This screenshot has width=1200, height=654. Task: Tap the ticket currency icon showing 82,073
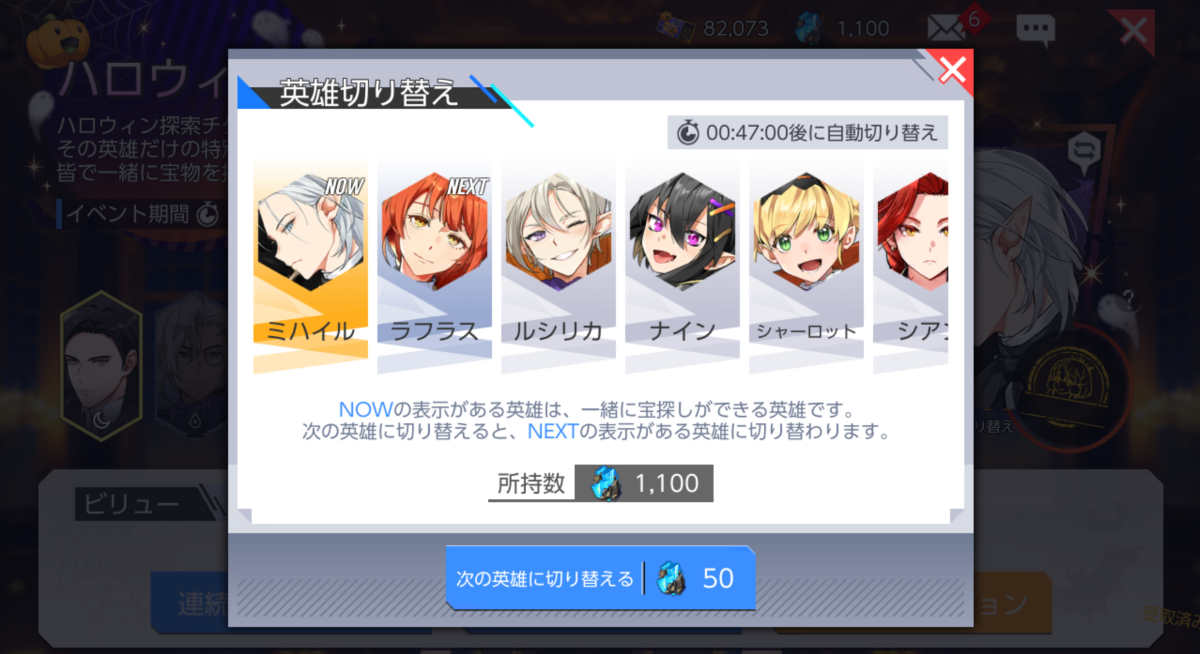pos(677,29)
